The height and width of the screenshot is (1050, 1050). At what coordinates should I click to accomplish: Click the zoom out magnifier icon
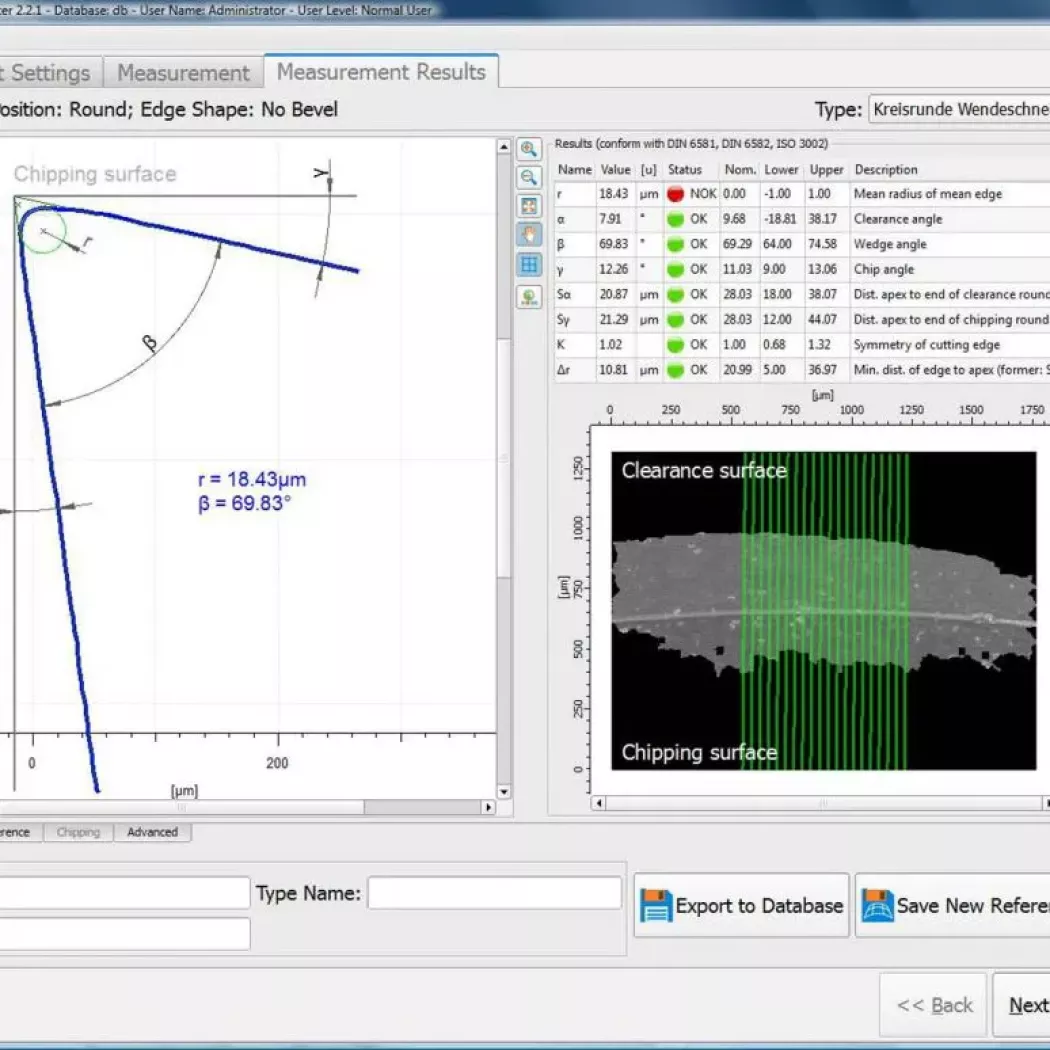(x=529, y=178)
